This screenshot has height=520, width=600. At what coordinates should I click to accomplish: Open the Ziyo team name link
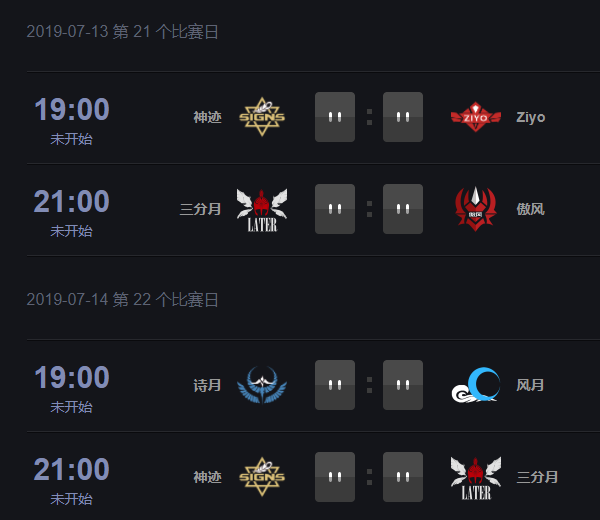[x=530, y=117]
